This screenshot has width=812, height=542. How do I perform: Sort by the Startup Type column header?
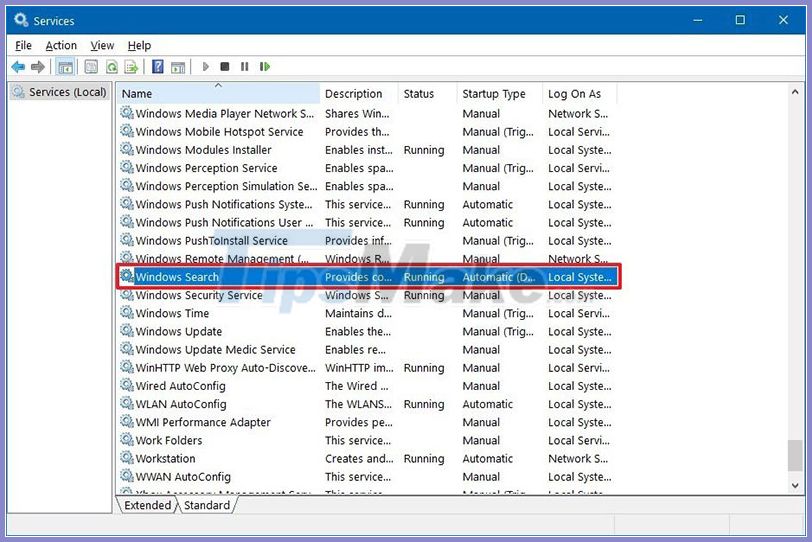(500, 94)
